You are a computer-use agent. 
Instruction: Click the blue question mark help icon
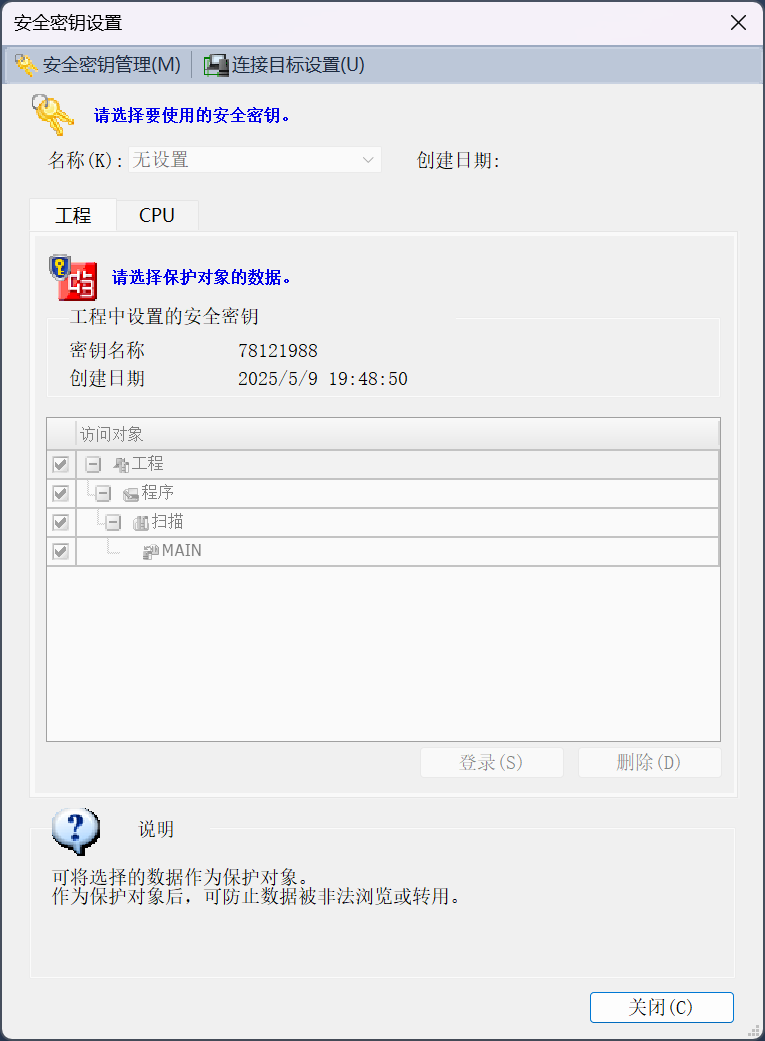(76, 831)
